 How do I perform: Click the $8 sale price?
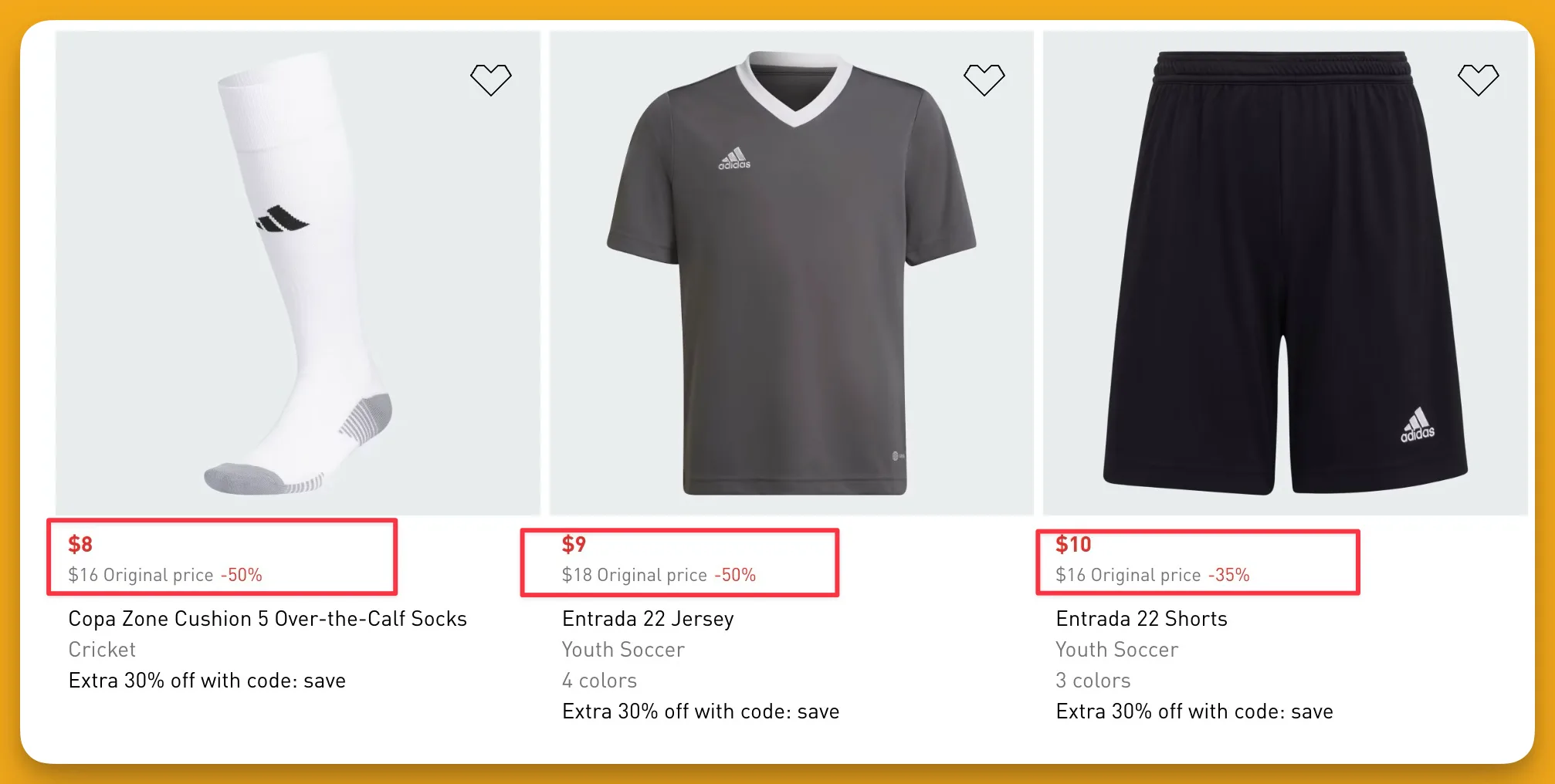80,544
